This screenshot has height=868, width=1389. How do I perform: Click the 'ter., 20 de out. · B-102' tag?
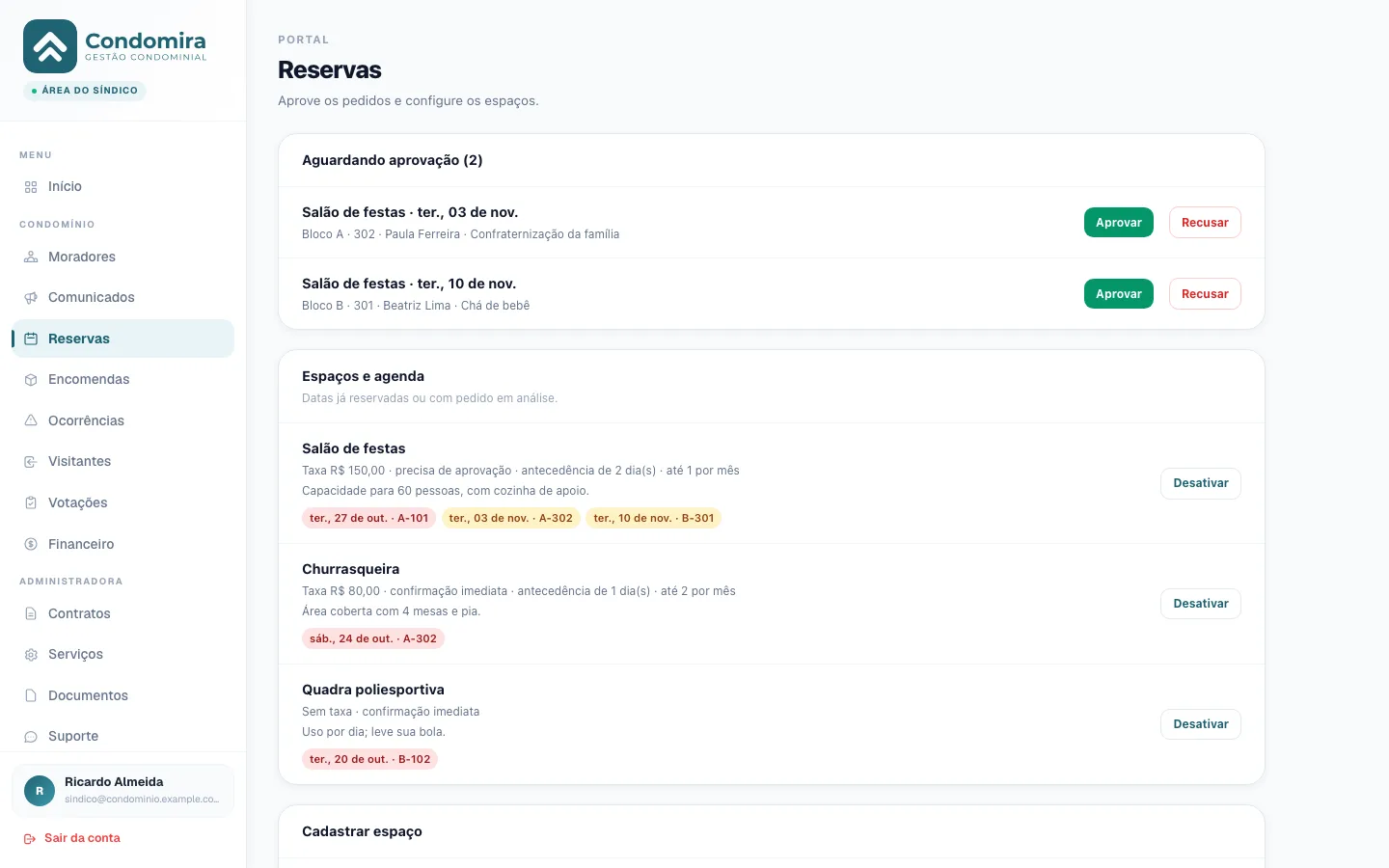click(370, 759)
